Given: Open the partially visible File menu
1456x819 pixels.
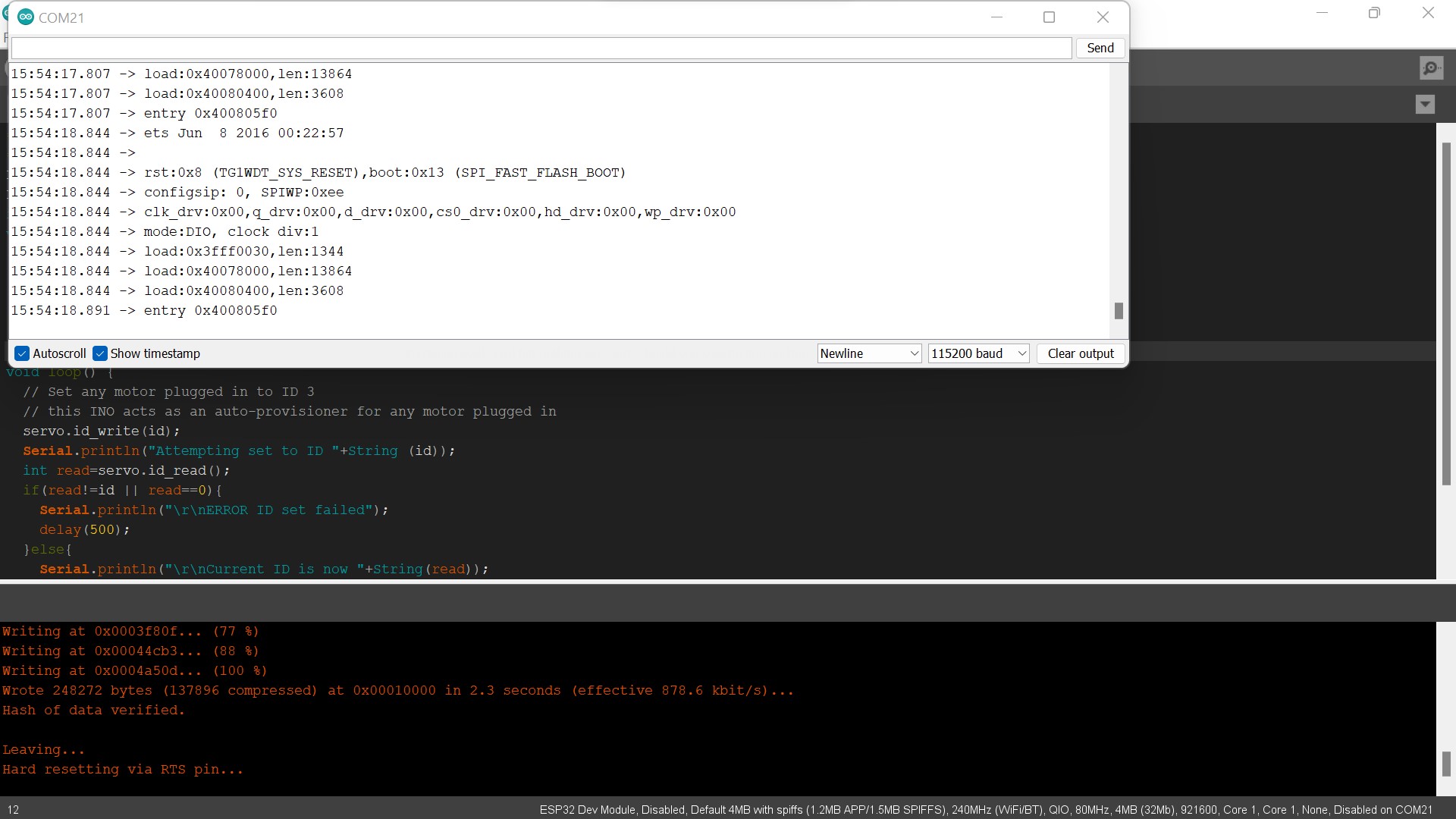Looking at the screenshot, I should coord(5,36).
